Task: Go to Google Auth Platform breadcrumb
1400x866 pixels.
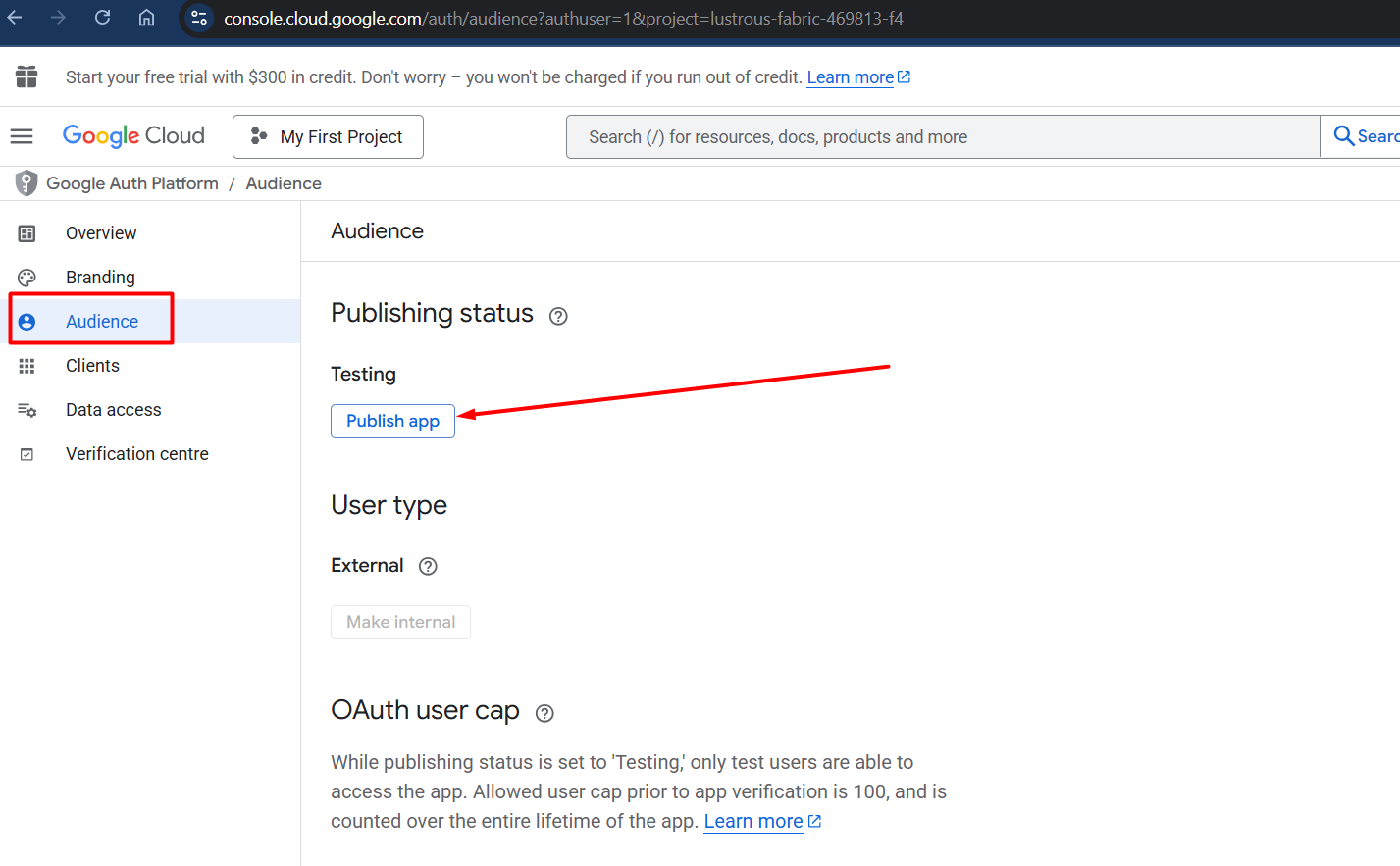Action: [x=132, y=183]
